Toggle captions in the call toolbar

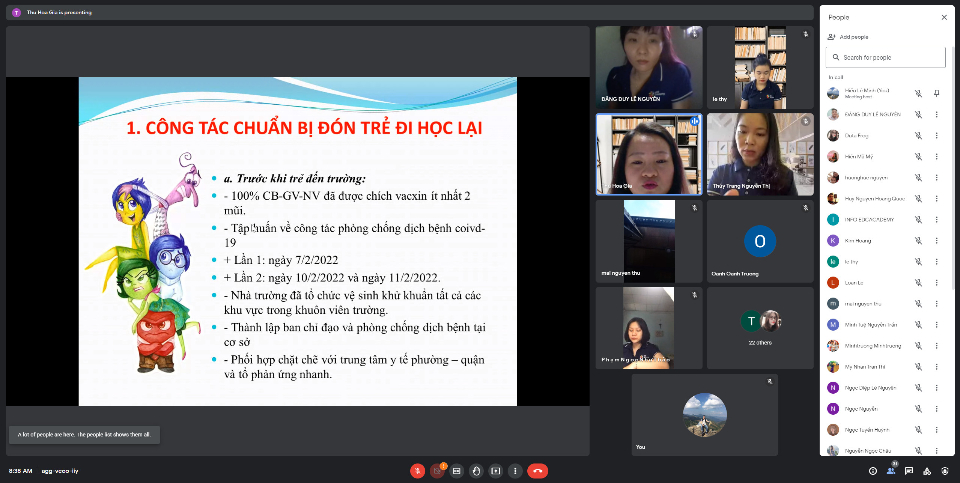tap(456, 470)
